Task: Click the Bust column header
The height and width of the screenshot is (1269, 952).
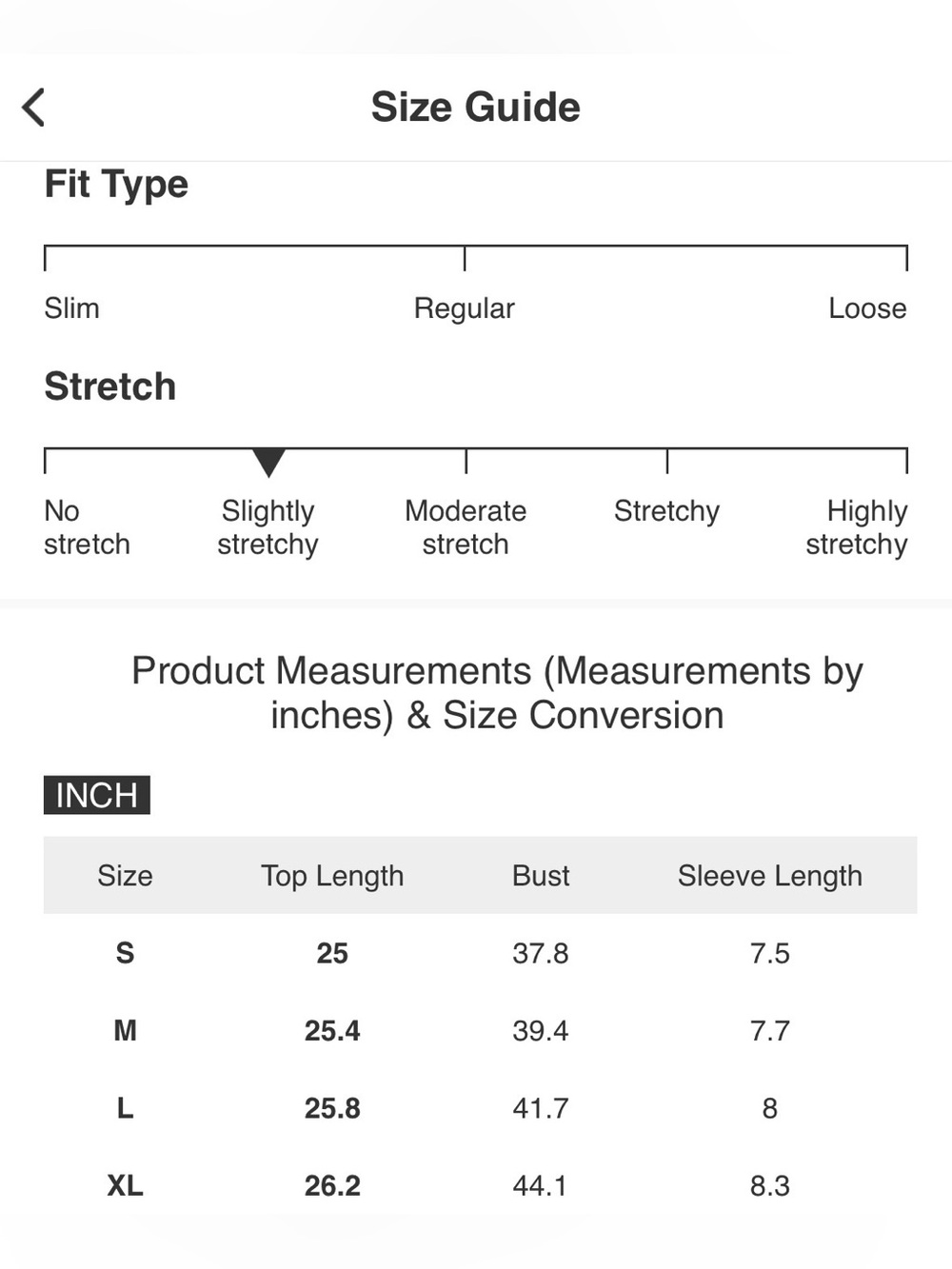Action: pos(541,876)
